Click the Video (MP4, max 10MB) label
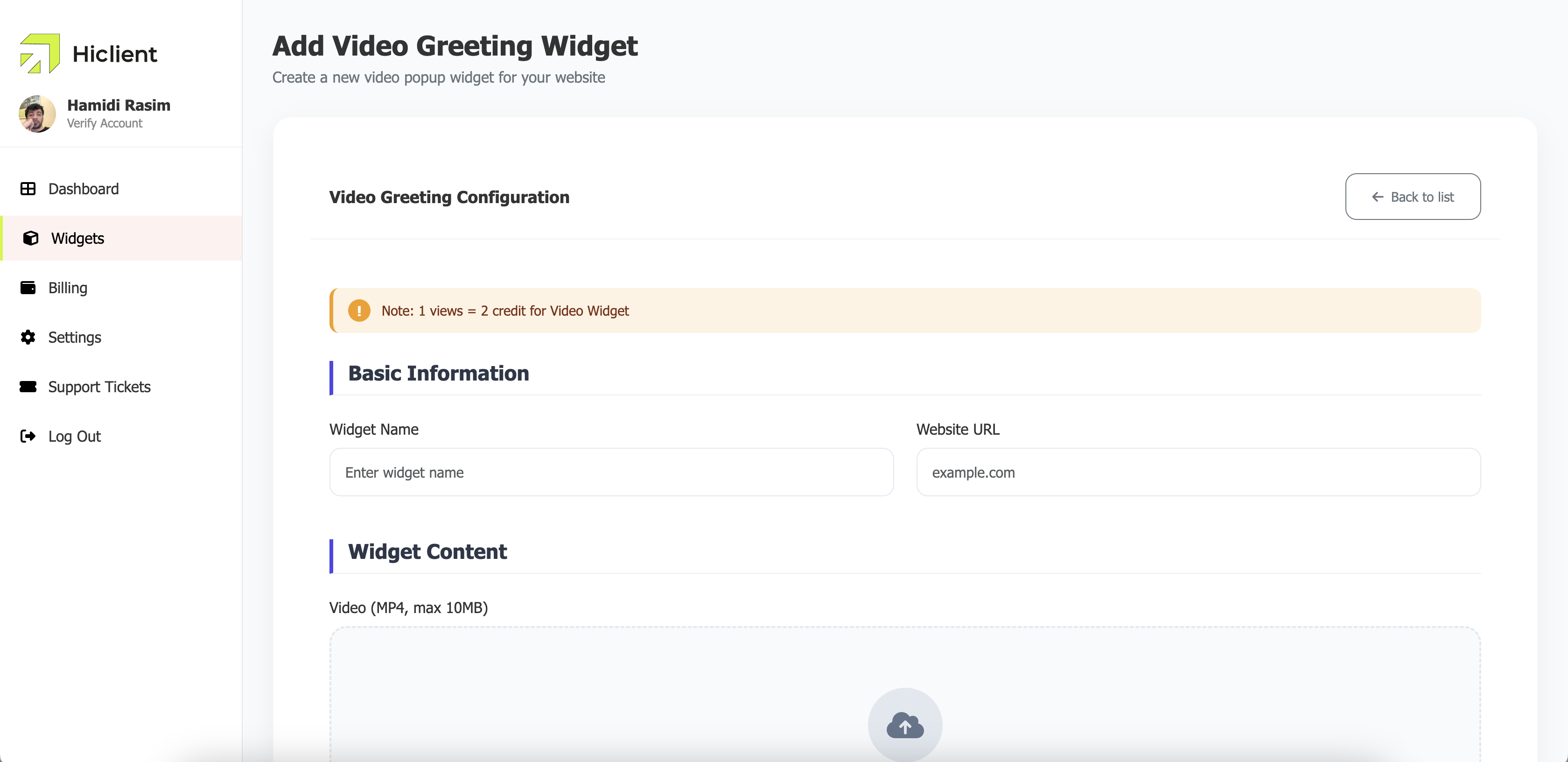 point(408,607)
